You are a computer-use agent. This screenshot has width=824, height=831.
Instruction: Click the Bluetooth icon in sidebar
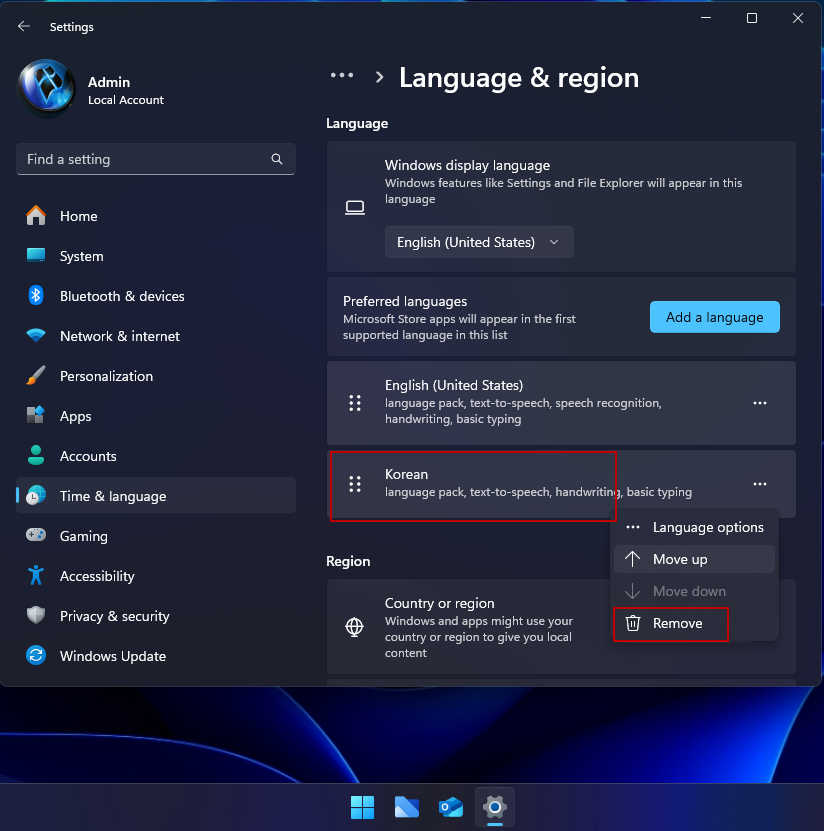coord(36,296)
